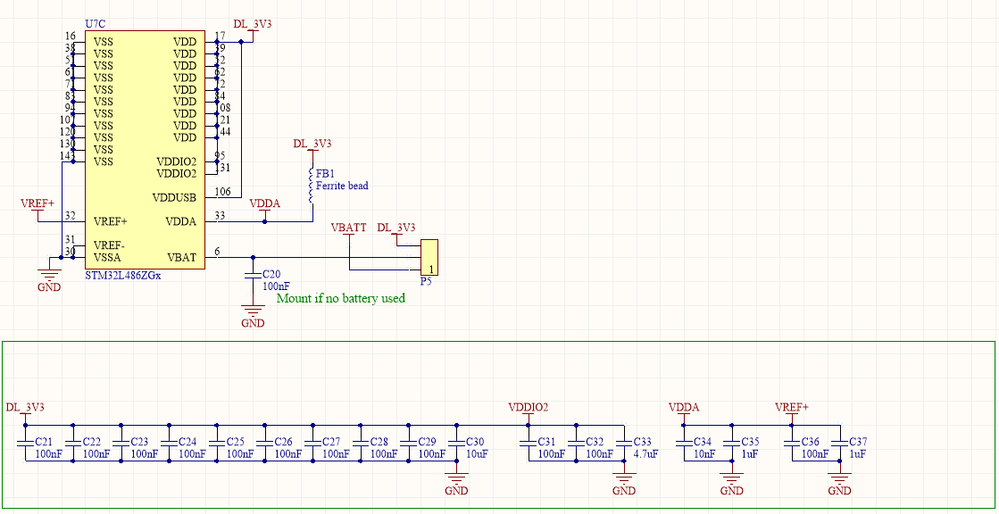
Task: Select the GND symbol below C30
Action: (456, 482)
